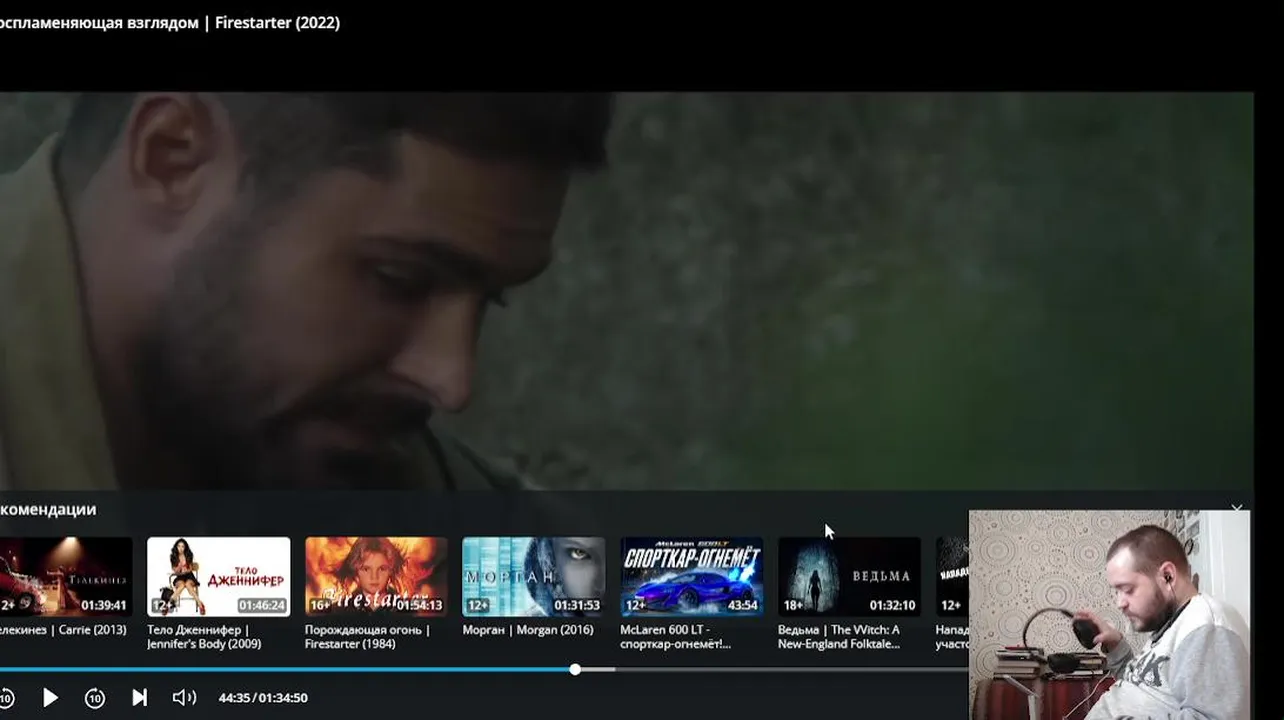Skip forward 10 seconds
This screenshot has height=720, width=1284.
point(95,698)
